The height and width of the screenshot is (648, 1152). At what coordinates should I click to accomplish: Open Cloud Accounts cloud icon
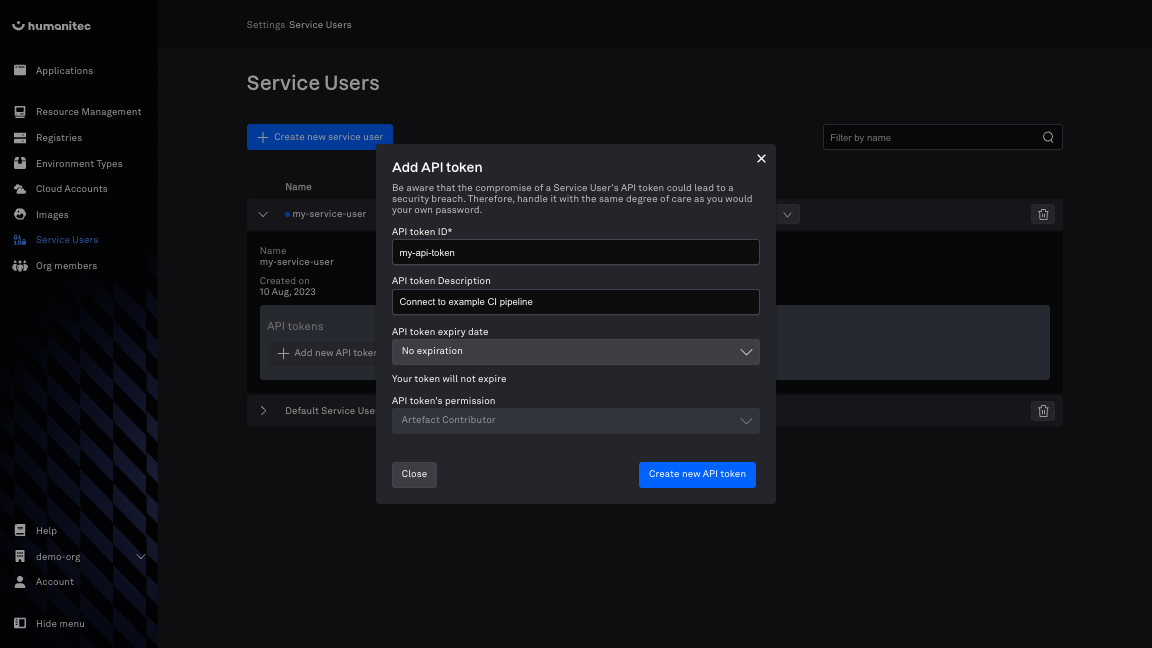pos(19,189)
